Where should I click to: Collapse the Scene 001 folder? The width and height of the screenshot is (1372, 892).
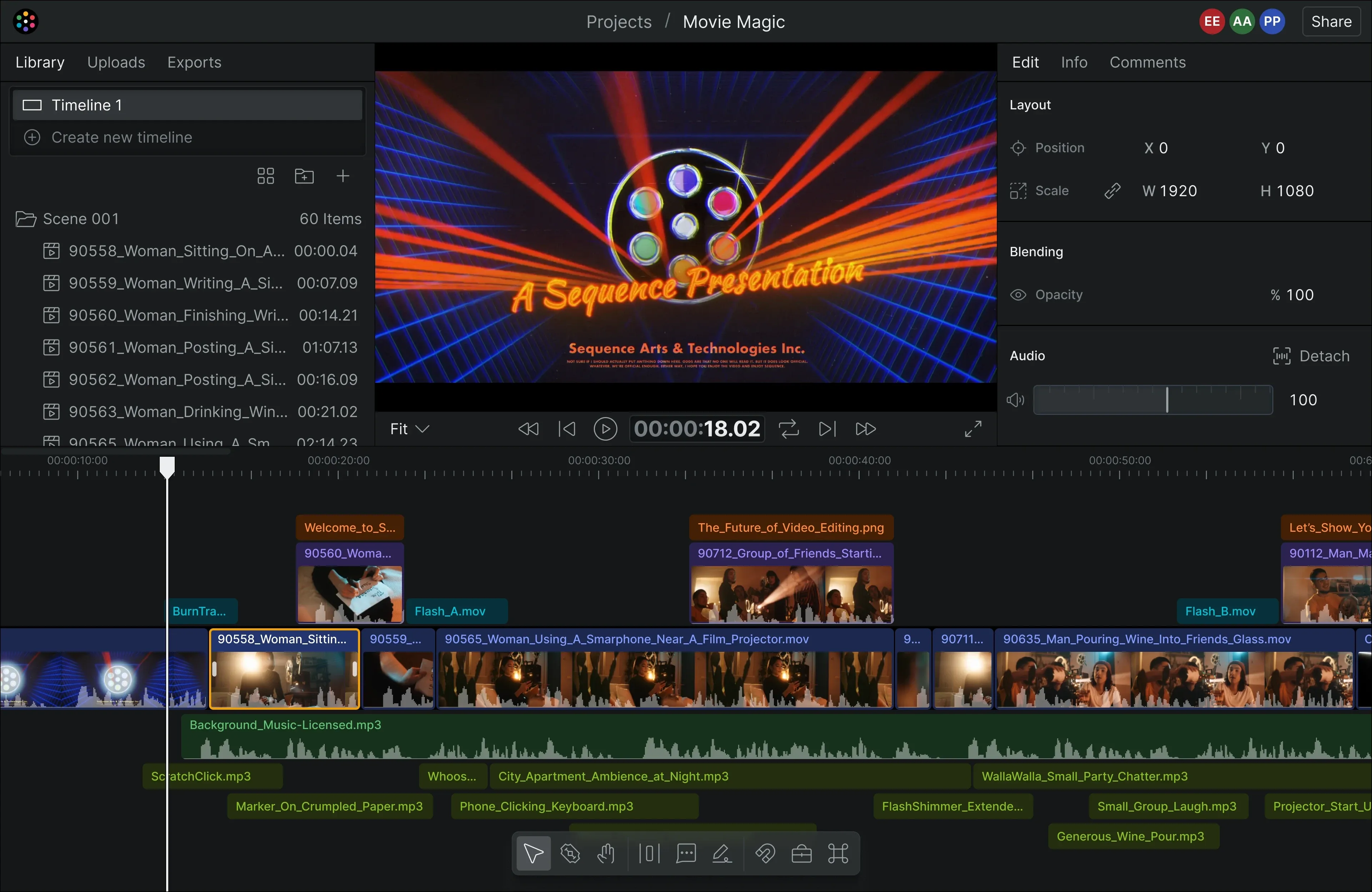click(25, 219)
